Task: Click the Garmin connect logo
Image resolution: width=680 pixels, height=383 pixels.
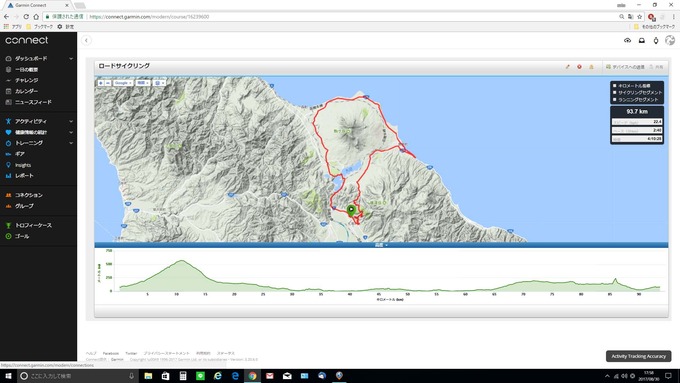Action: 26,40
